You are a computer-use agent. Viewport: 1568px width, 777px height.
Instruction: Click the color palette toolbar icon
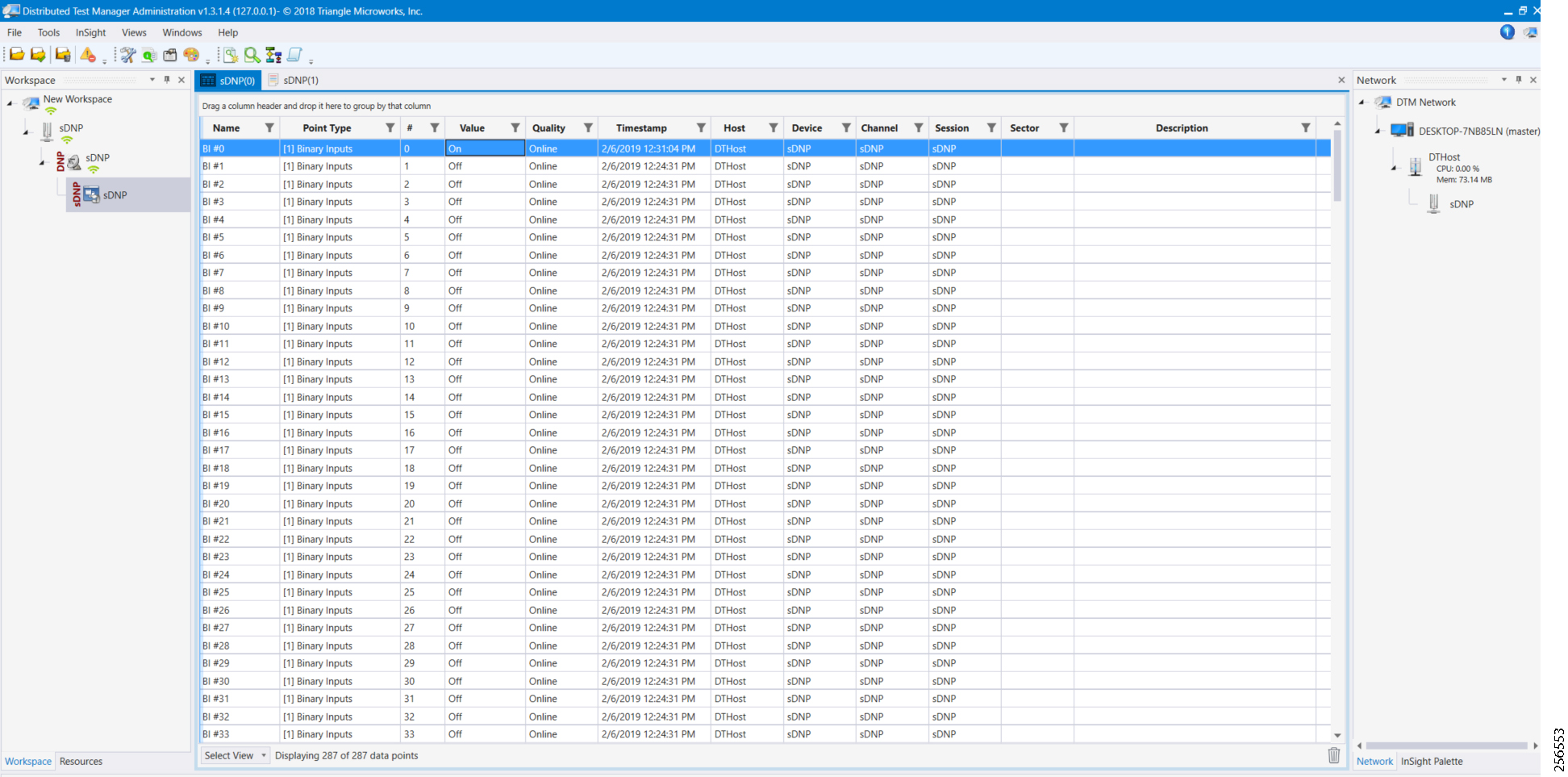191,55
